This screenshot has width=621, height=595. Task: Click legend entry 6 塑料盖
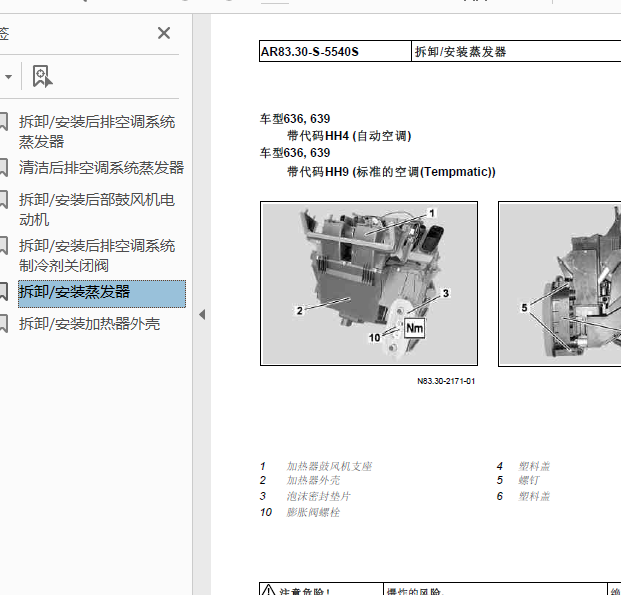point(524,496)
